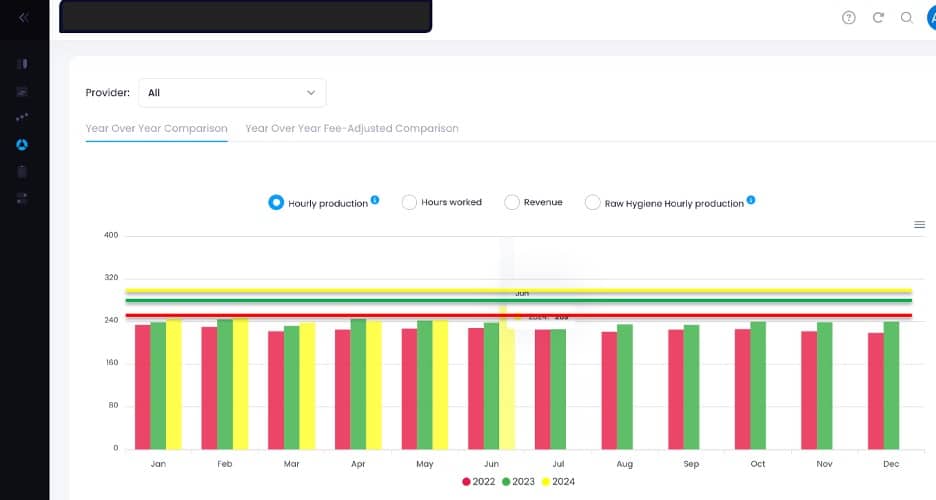Open the user profile avatar
Image resolution: width=936 pixels, height=500 pixels.
tap(929, 18)
